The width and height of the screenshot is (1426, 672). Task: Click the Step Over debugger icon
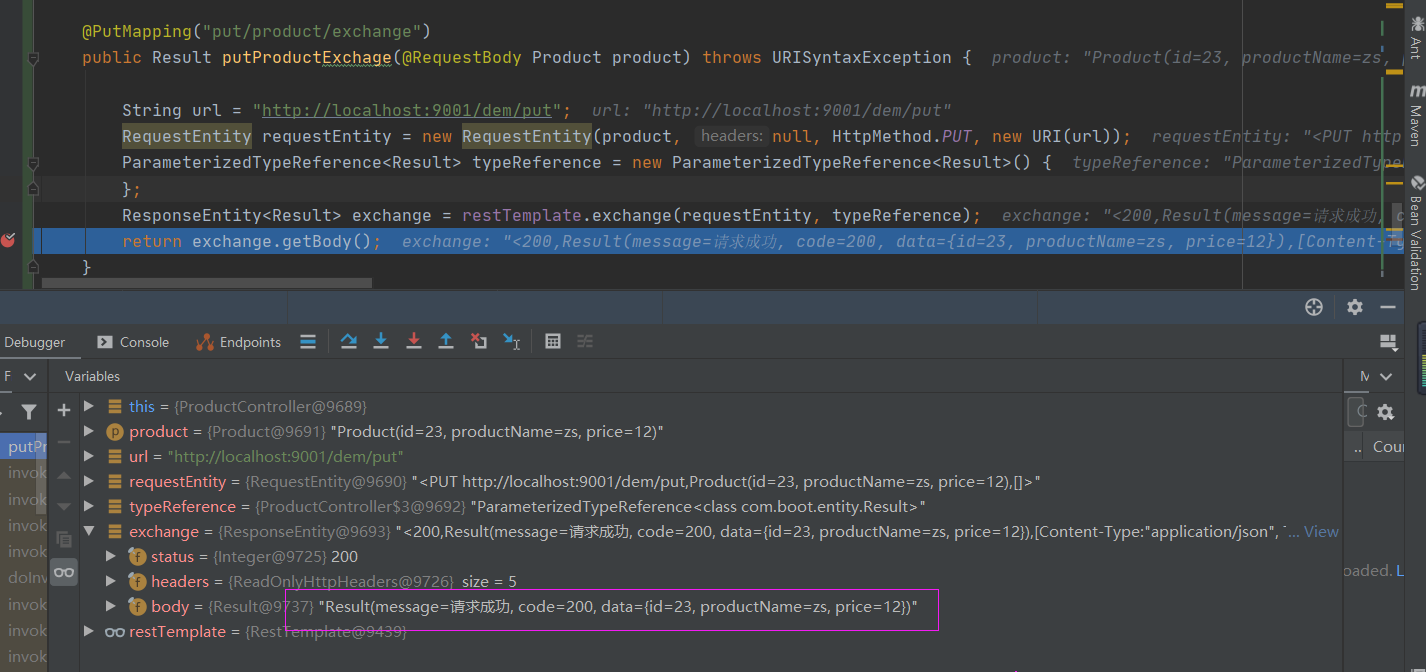click(x=348, y=342)
